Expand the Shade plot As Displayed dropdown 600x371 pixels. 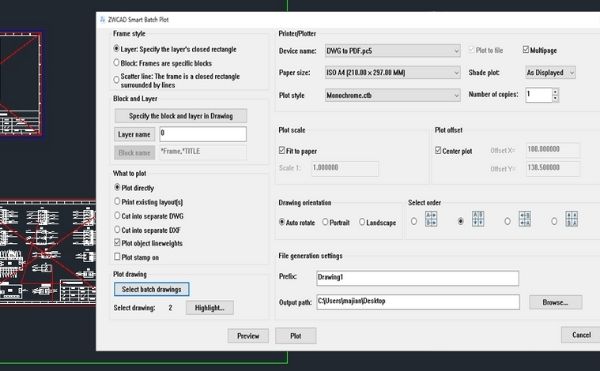click(550, 72)
